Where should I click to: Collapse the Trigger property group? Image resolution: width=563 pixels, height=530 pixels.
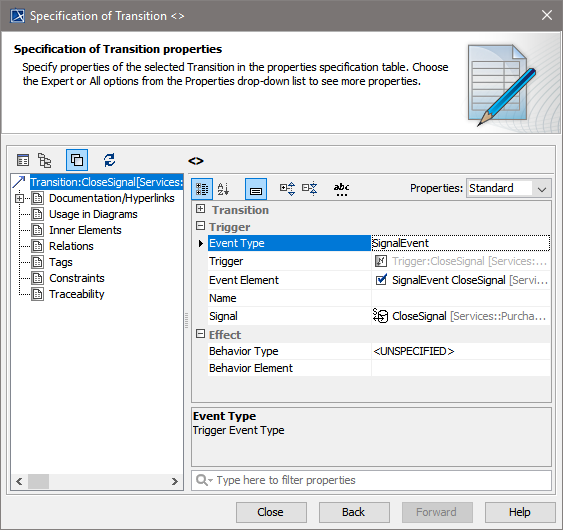tap(200, 226)
